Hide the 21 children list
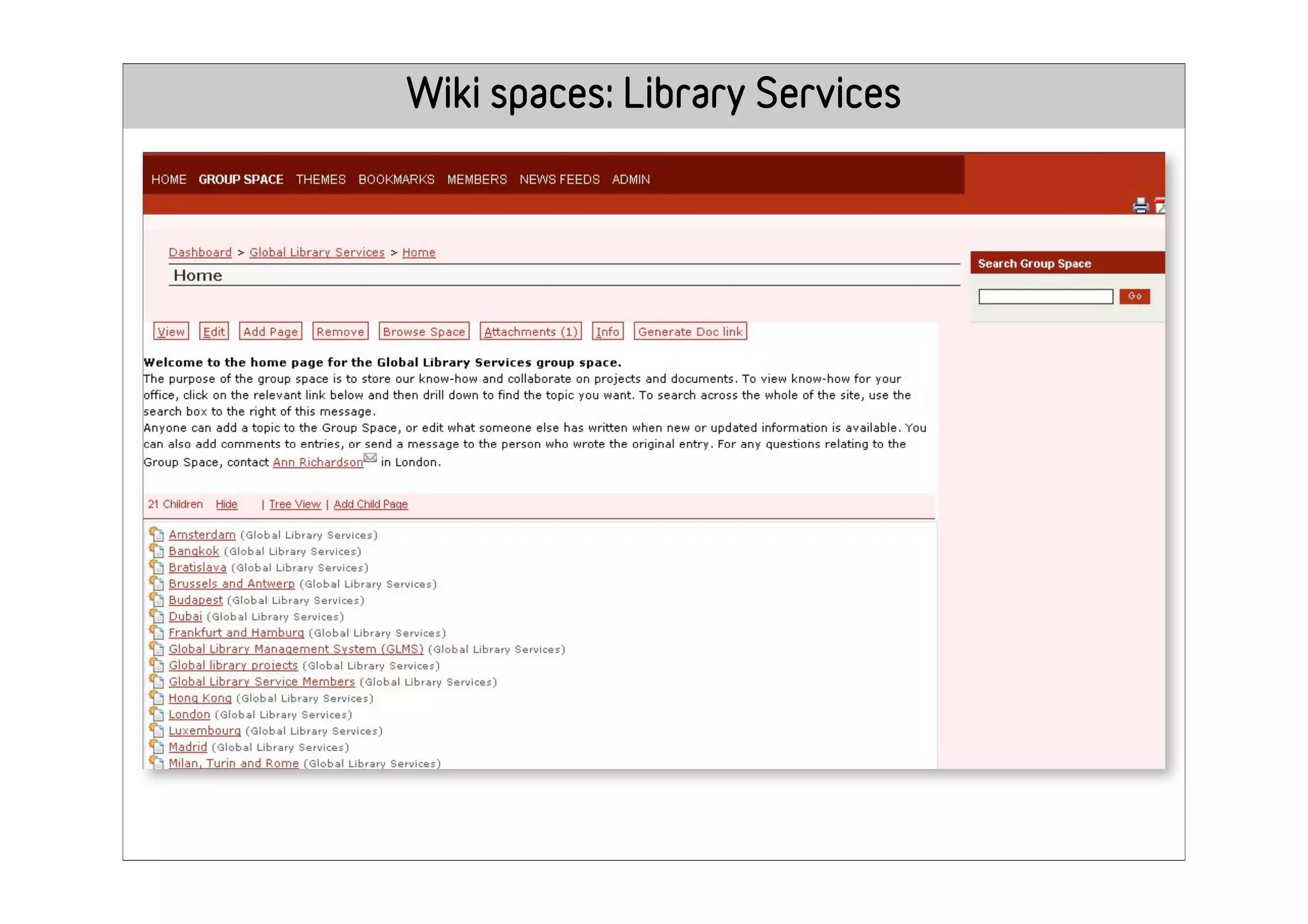The image size is (1308, 924). [226, 504]
